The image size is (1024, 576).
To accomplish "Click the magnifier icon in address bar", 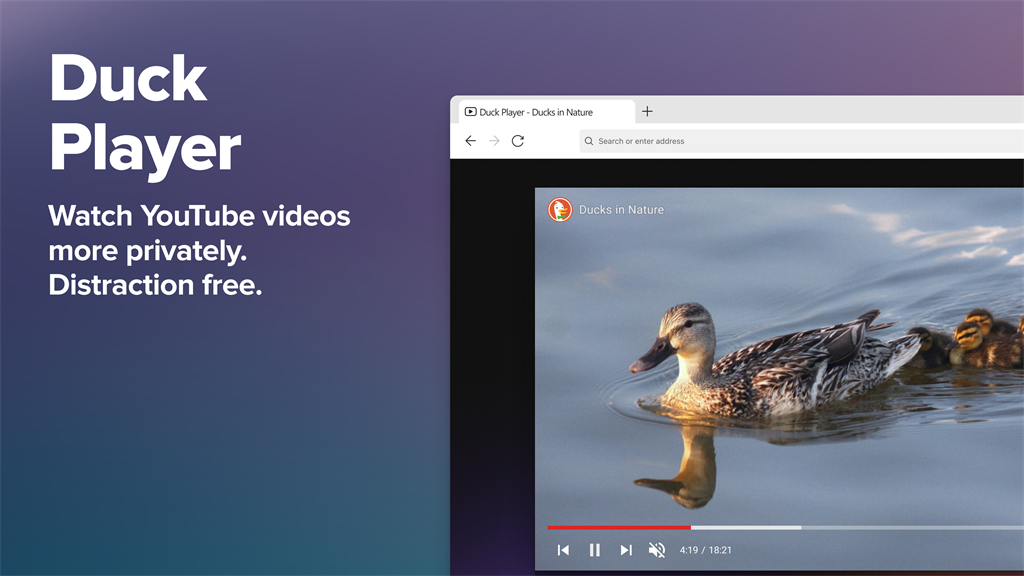I will pyautogui.click(x=589, y=141).
